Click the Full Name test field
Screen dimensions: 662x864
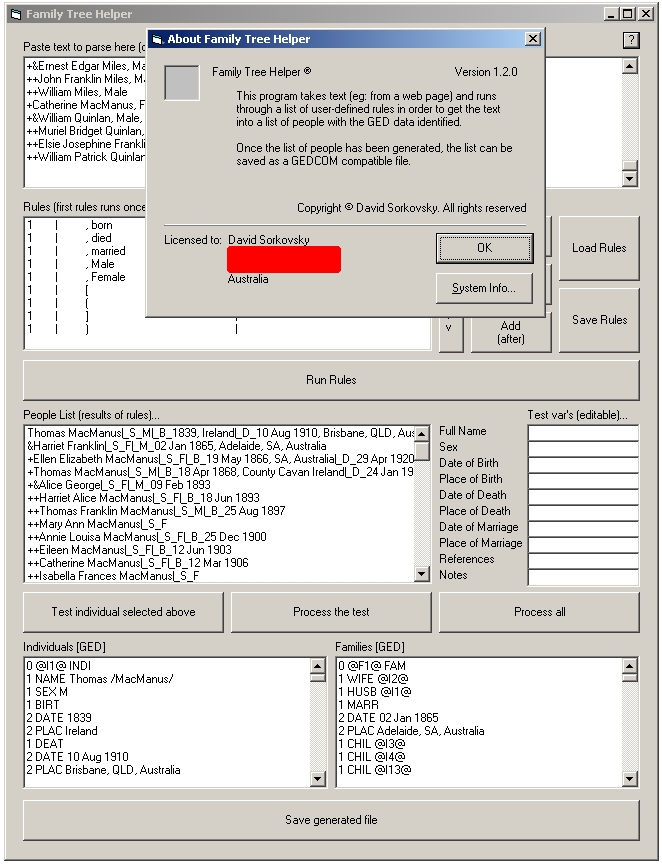pos(583,433)
